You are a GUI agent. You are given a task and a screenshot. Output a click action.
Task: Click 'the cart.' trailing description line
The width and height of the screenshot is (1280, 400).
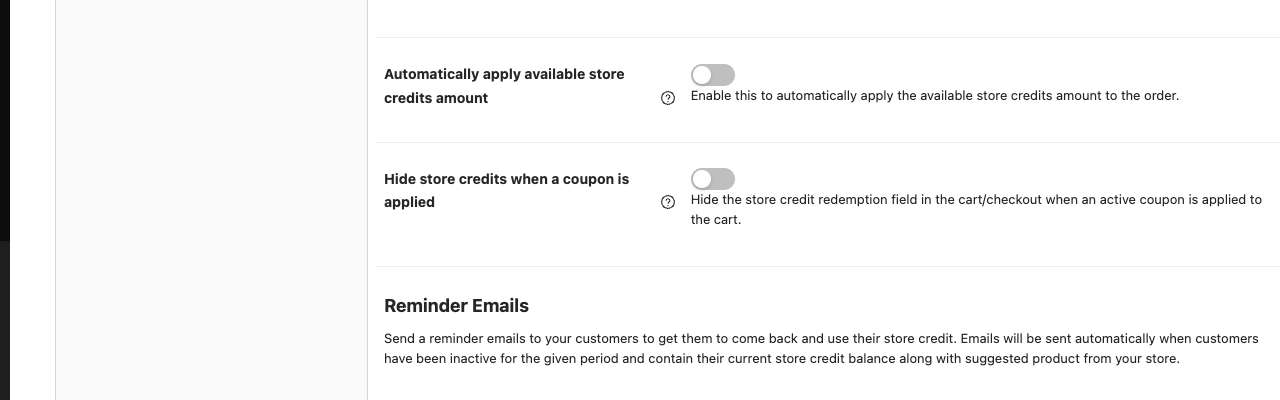pyautogui.click(x=716, y=220)
